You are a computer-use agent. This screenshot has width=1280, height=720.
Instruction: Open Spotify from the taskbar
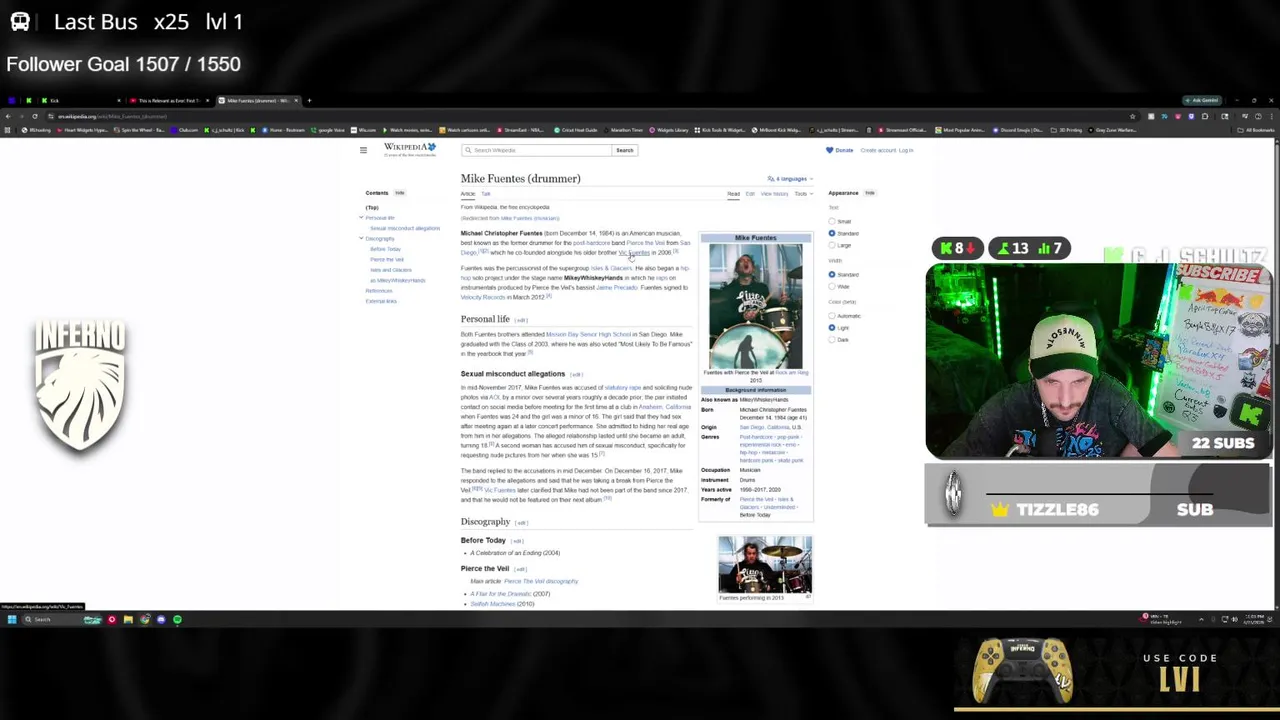177,620
